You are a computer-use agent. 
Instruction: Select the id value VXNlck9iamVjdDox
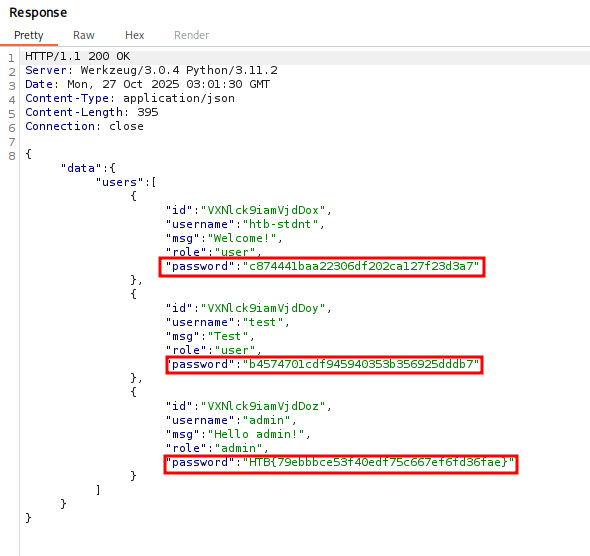[x=263, y=210]
